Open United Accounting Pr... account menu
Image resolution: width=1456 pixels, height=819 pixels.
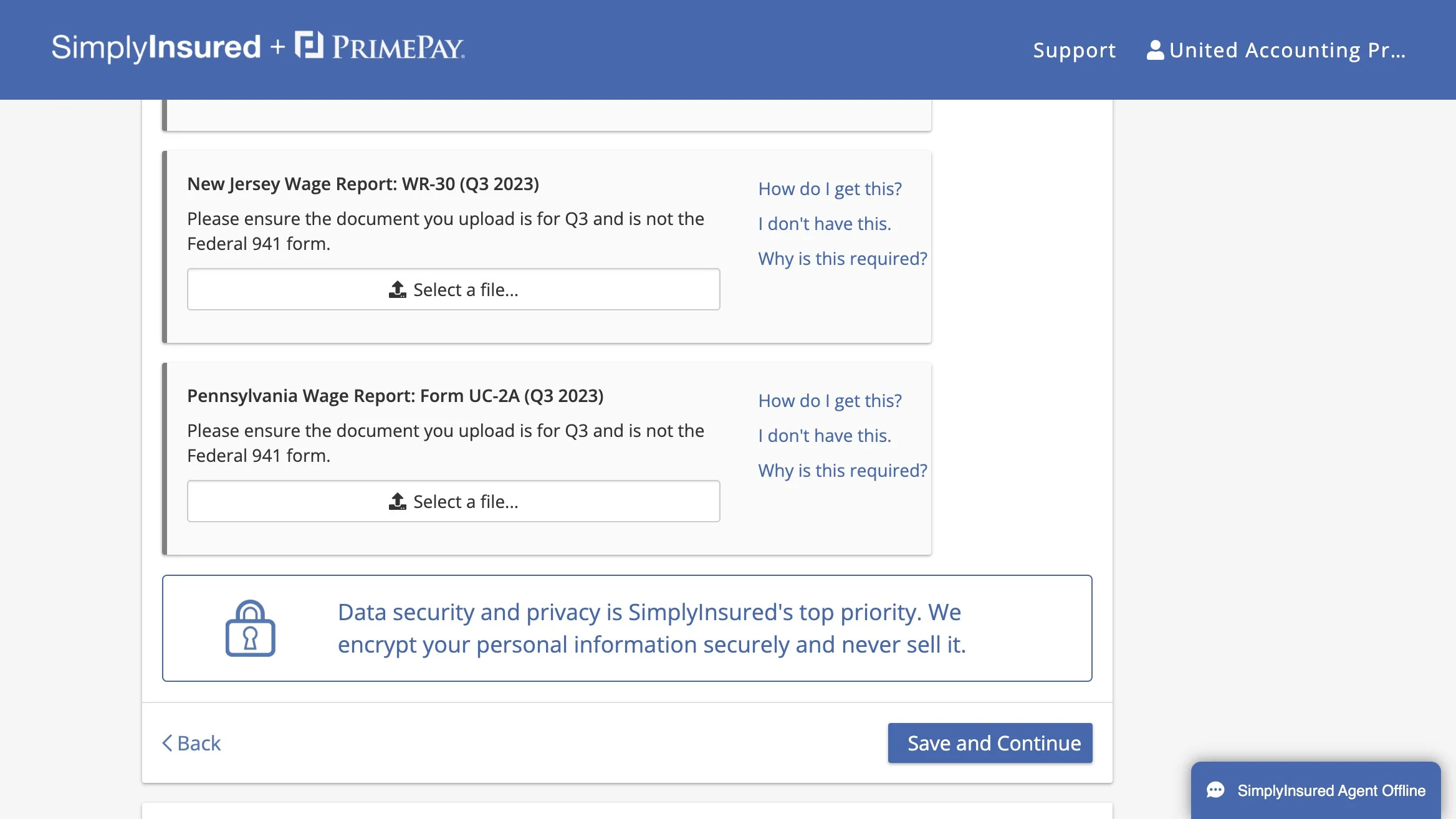(x=1276, y=50)
